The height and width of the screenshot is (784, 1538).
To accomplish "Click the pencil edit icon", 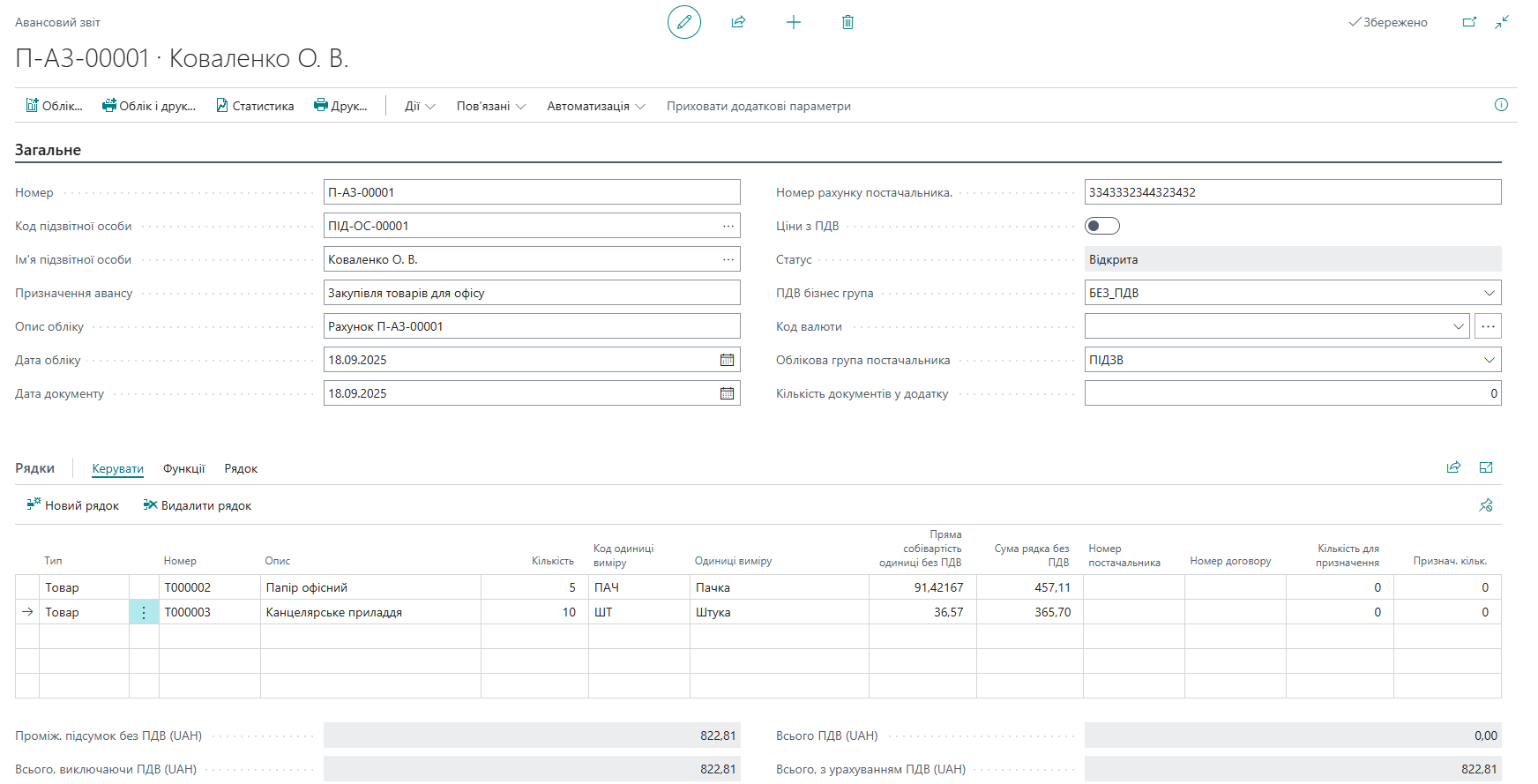I will pos(683,22).
